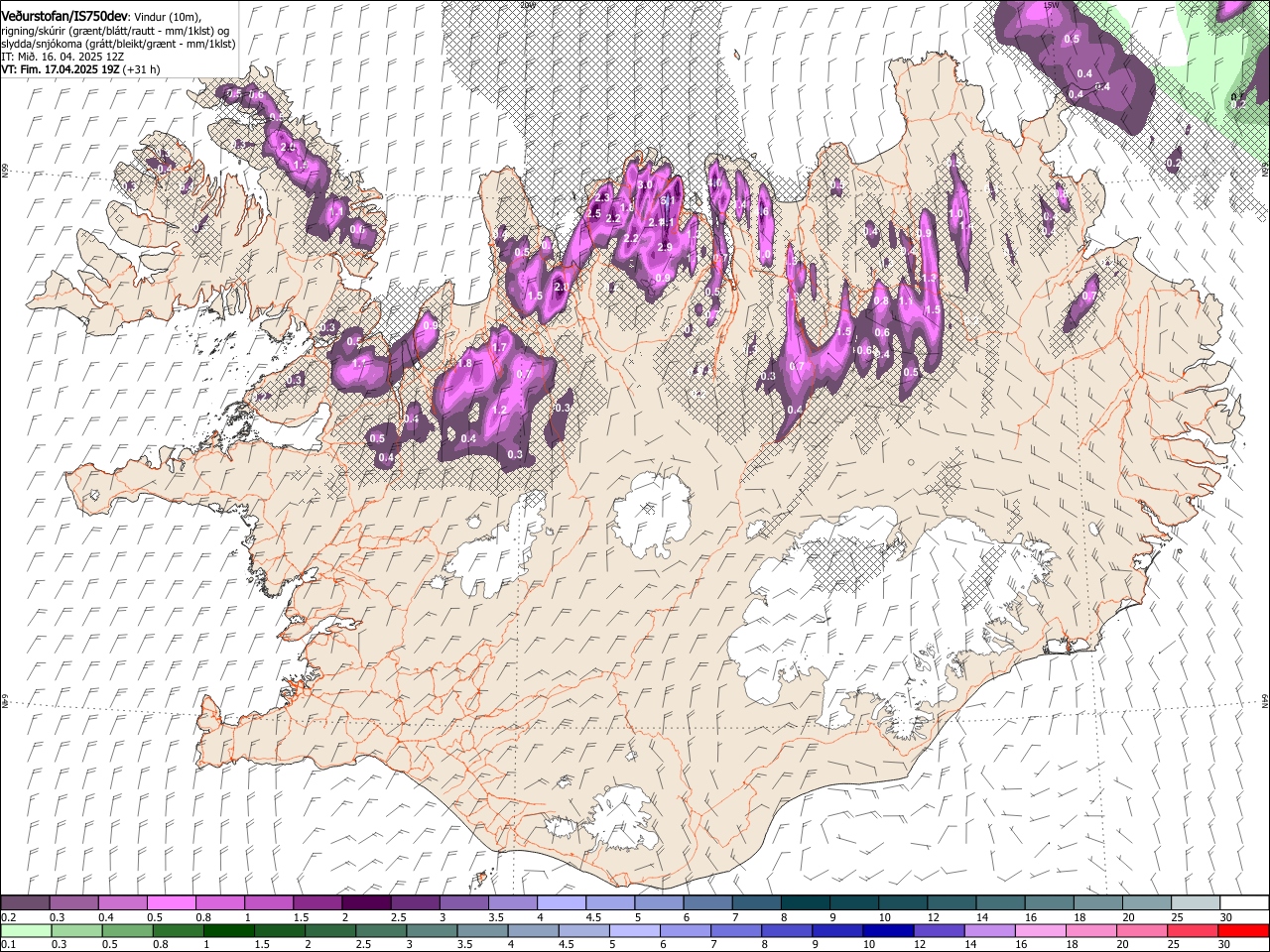Pick the pink lower-scale swatch at 18
1270x952 pixels.
coord(1091,930)
